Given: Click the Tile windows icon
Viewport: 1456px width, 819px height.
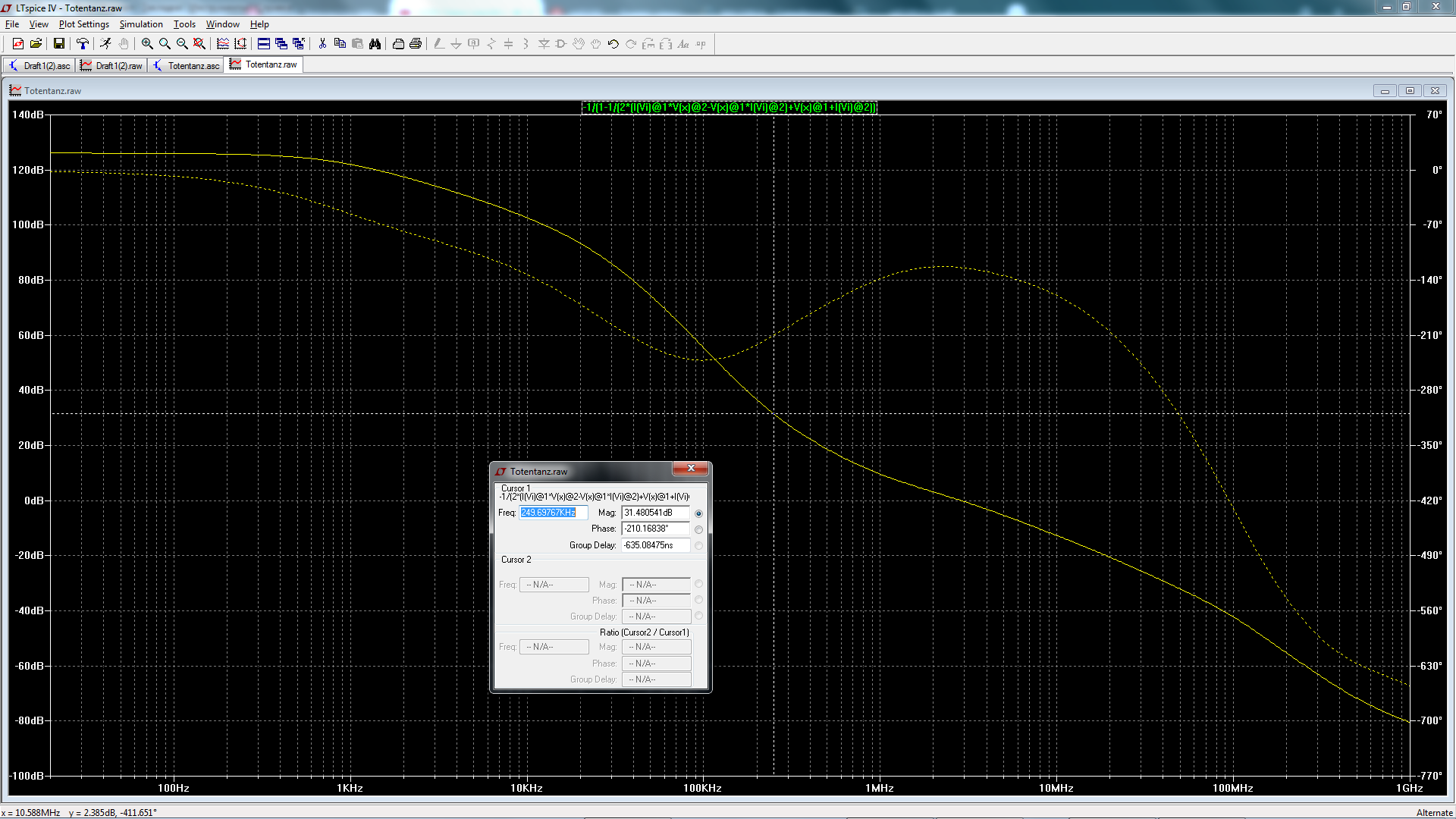Looking at the screenshot, I should 263,44.
